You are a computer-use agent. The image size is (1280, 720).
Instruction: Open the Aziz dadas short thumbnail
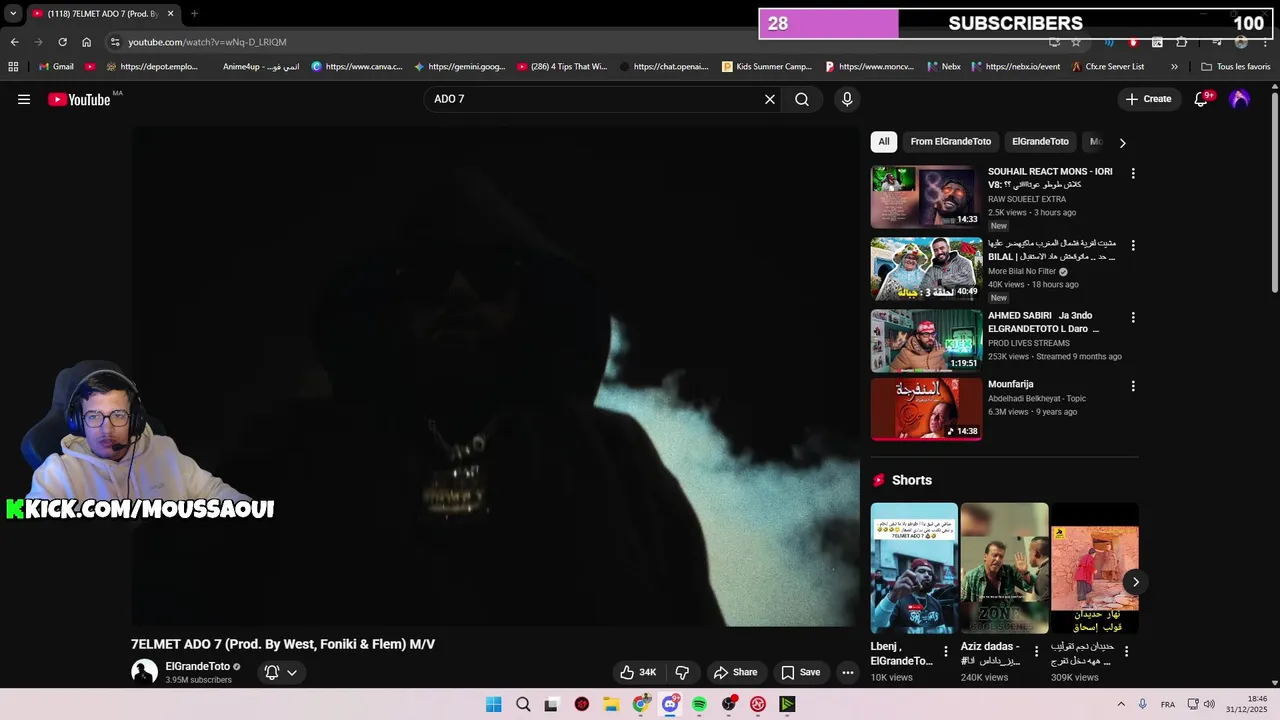click(x=1004, y=568)
